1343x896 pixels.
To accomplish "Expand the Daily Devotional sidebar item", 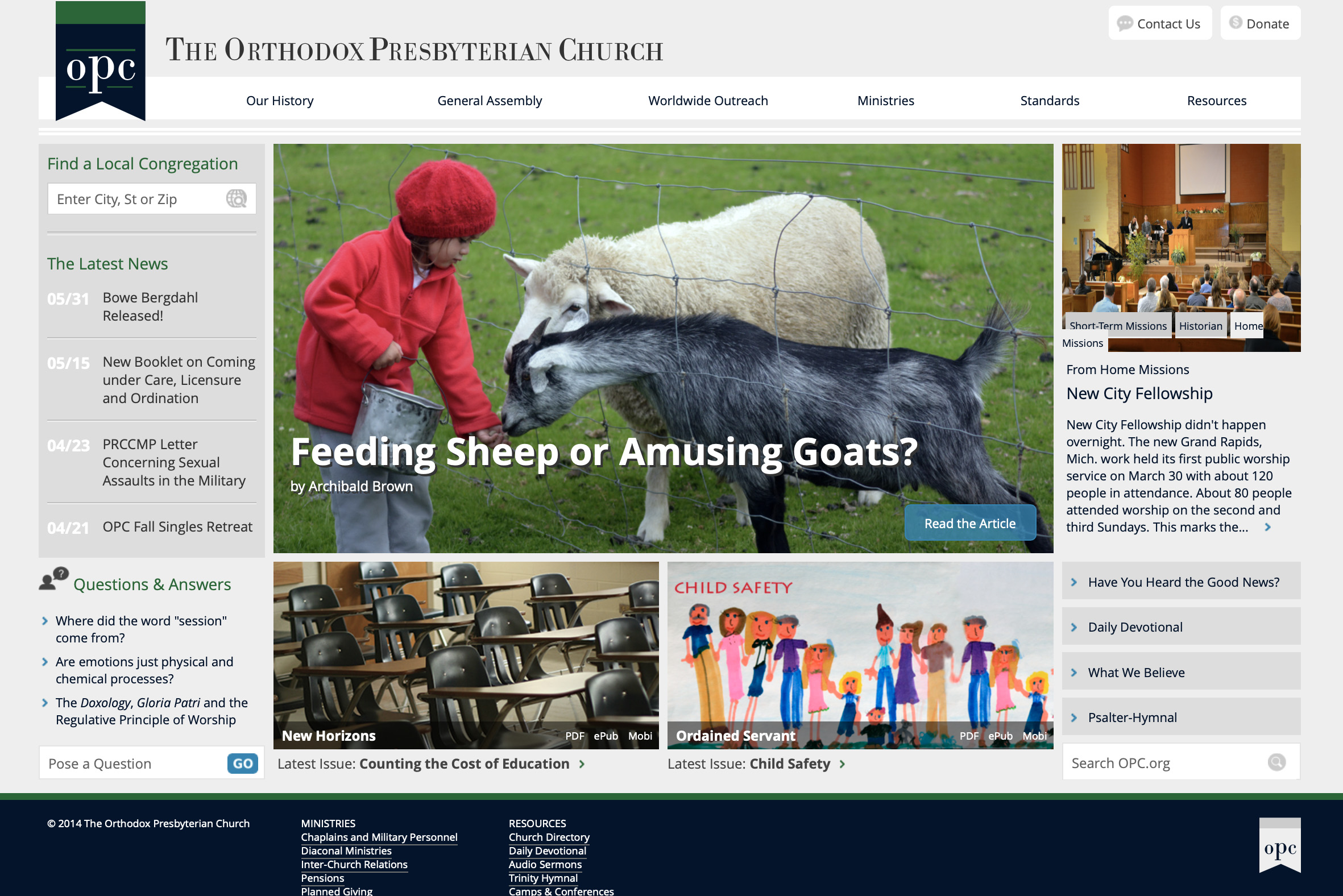I will [x=1181, y=627].
